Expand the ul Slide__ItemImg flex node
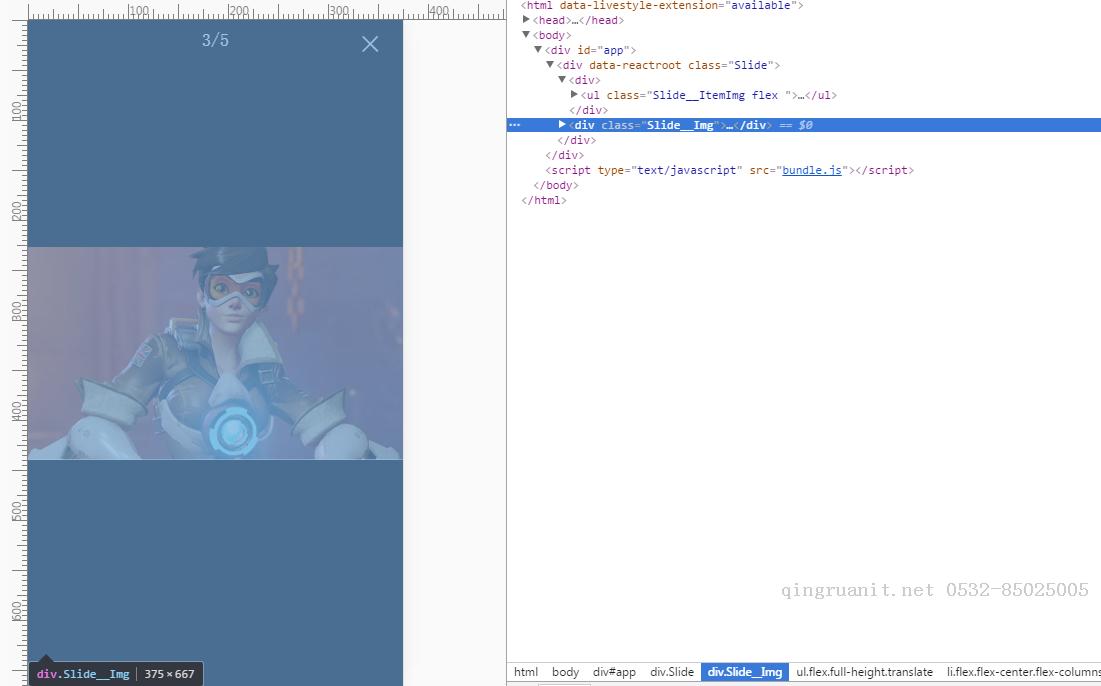The width and height of the screenshot is (1101, 686). coord(574,94)
